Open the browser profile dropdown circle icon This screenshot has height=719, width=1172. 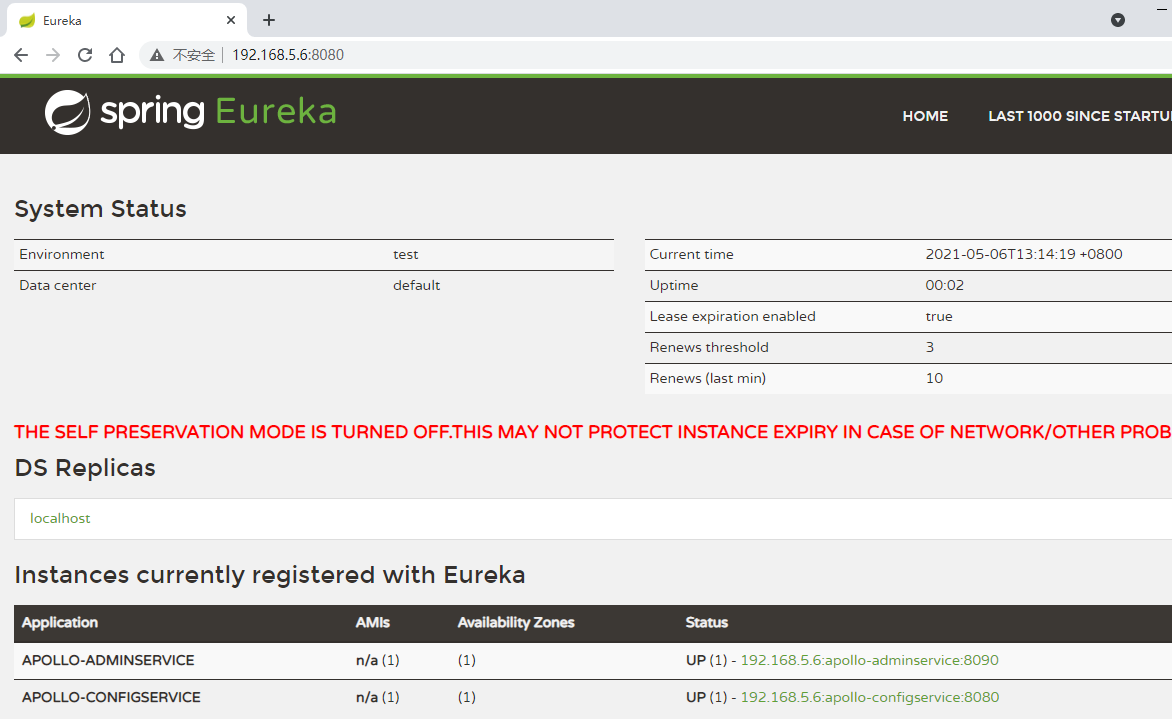tap(1118, 20)
